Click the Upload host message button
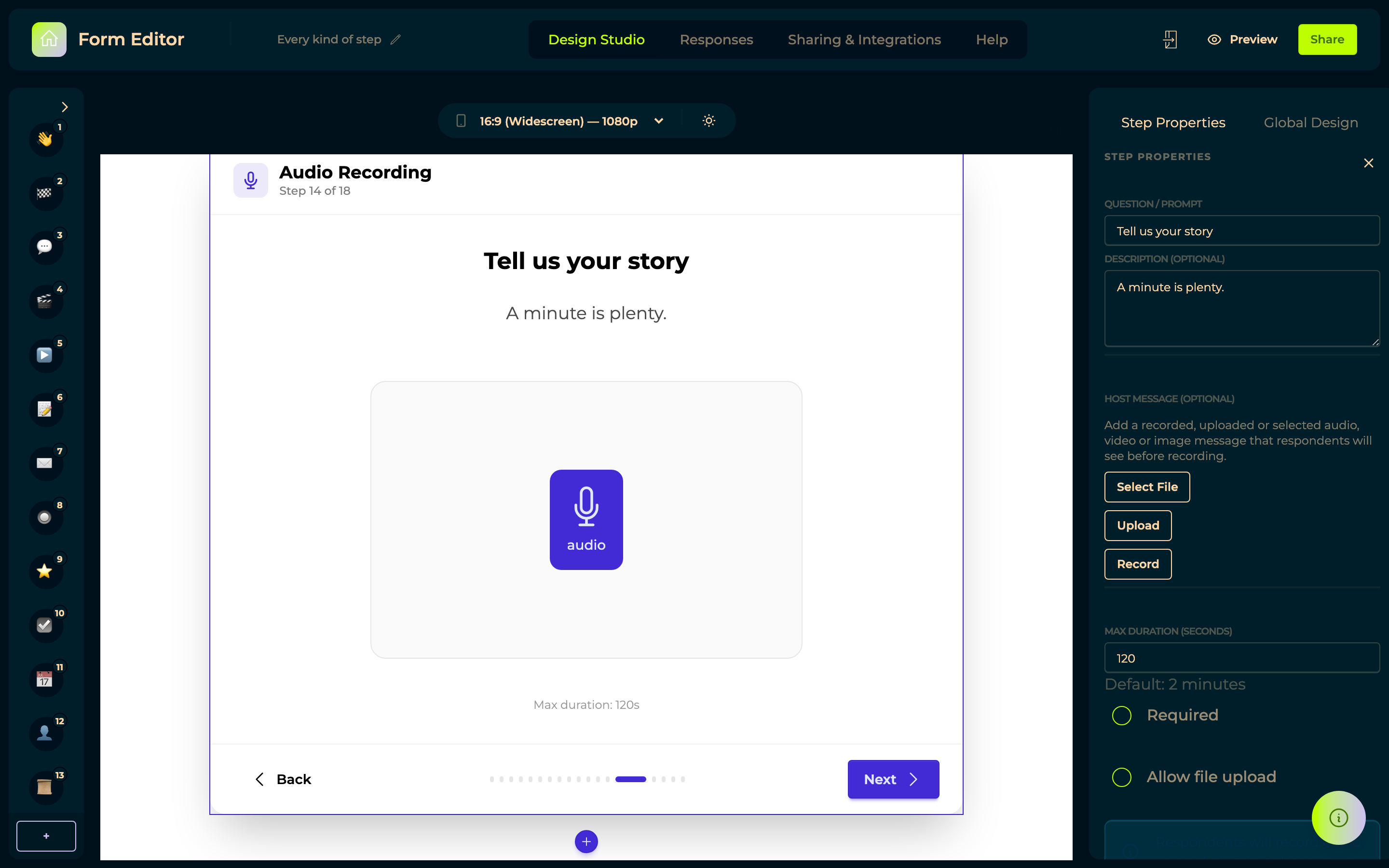 pos(1138,525)
